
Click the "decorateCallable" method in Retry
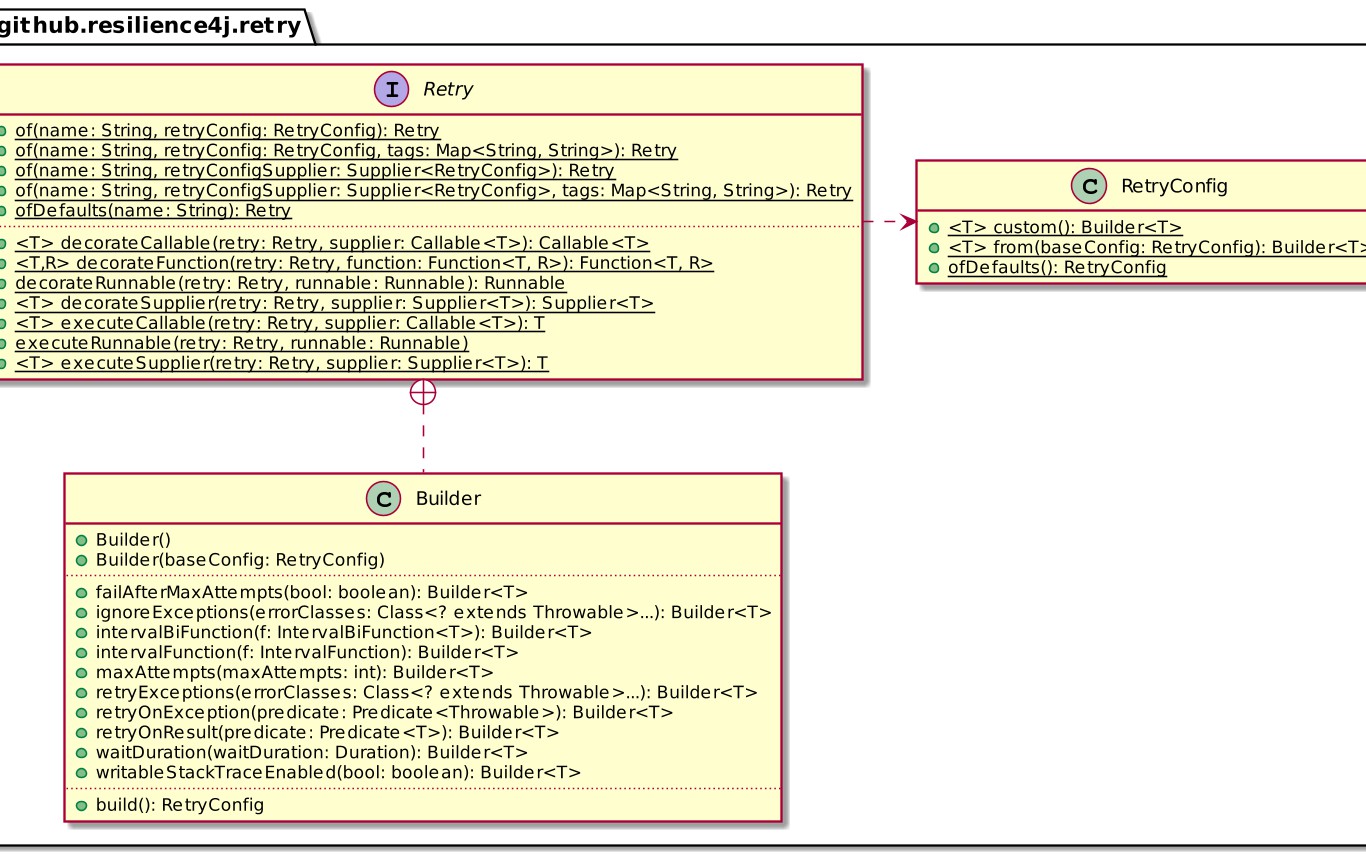(x=332, y=244)
